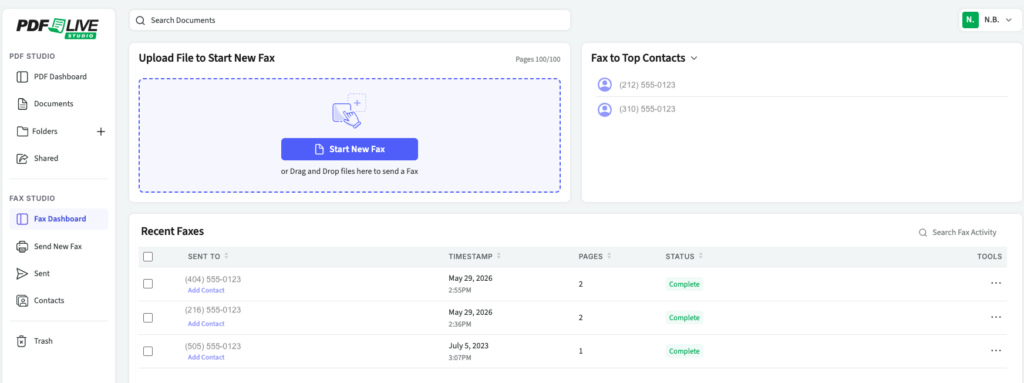Click avatar icon beside (310) 555-0123

605,109
